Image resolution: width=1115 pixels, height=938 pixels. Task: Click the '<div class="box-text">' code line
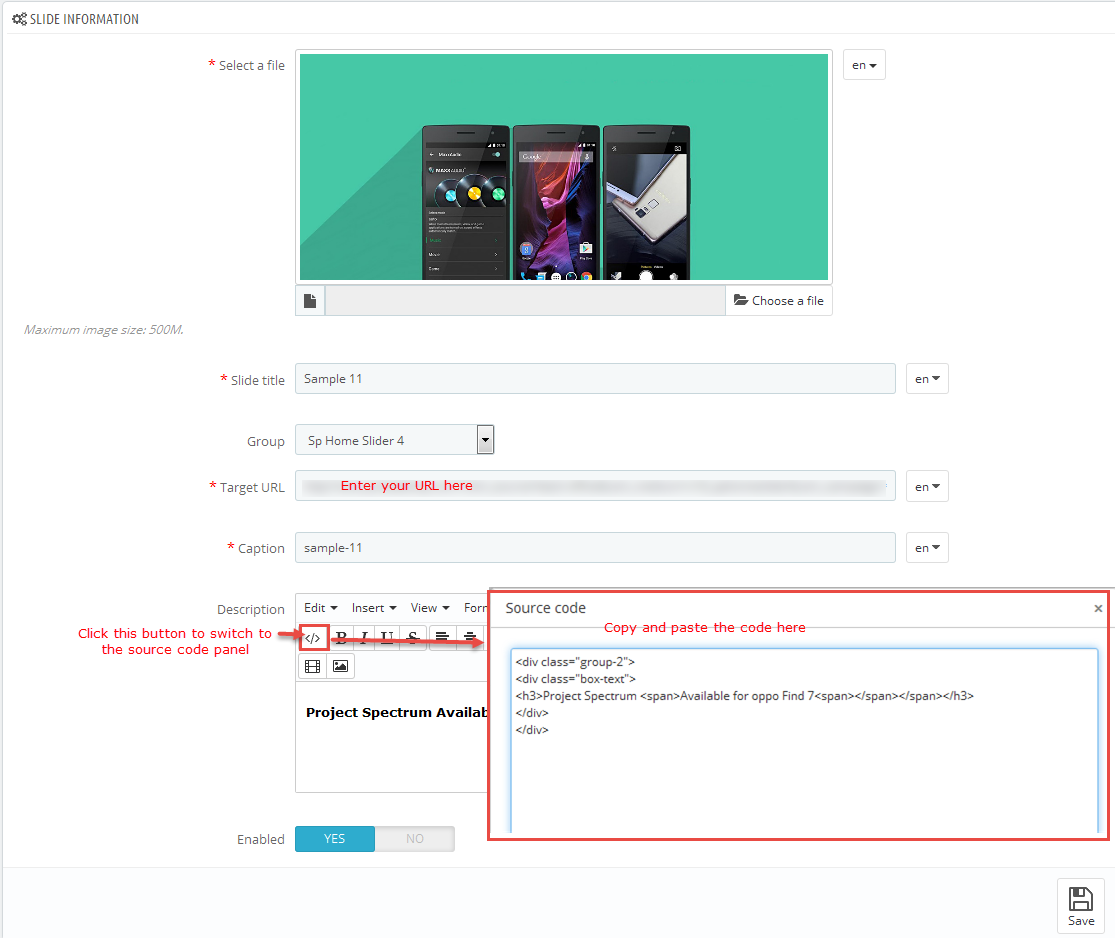(x=575, y=679)
